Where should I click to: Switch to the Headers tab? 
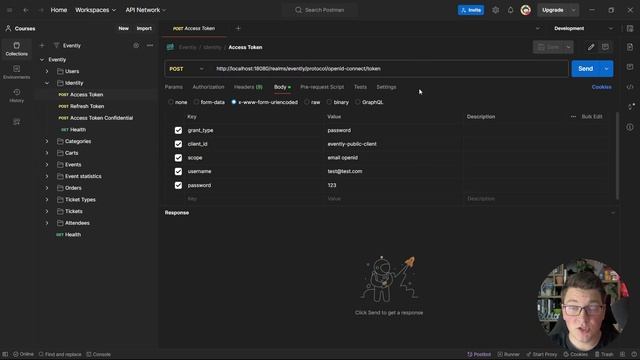(248, 87)
